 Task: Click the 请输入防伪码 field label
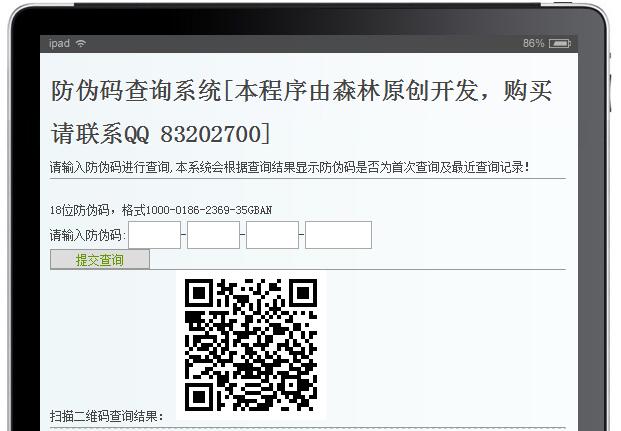click(88, 235)
